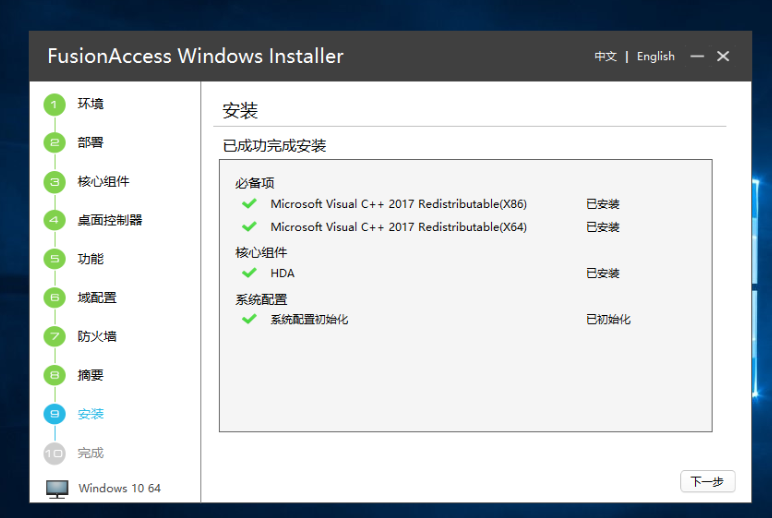This screenshot has height=518, width=772.
Task: Click green checkmark beside 系统配置初始化
Action: [249, 319]
